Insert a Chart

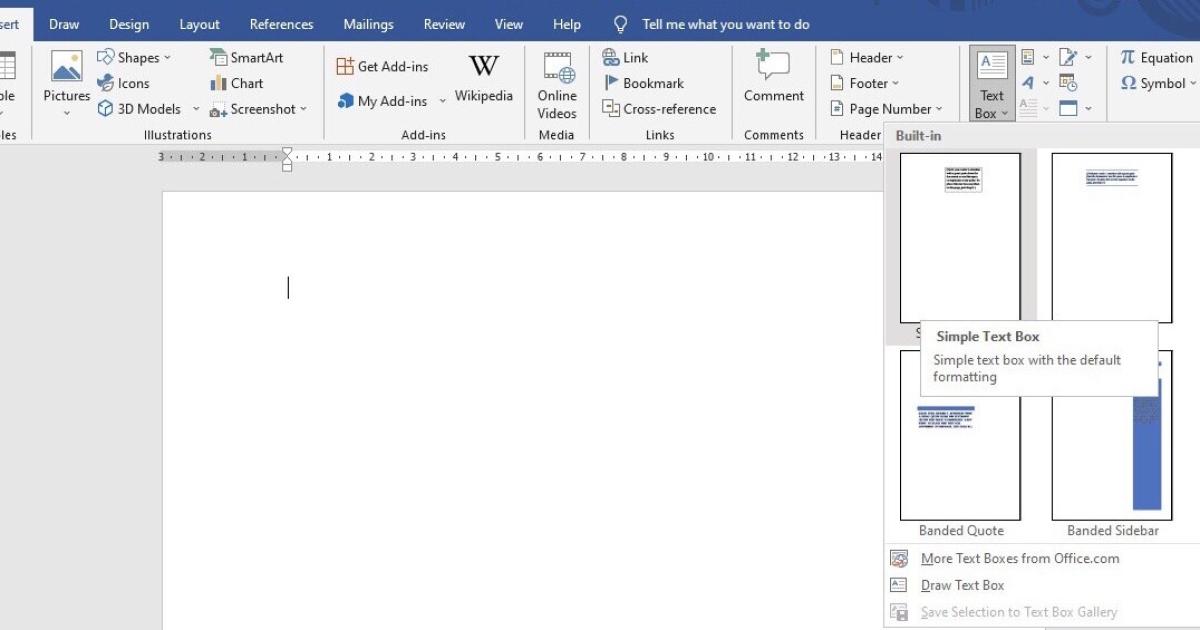tap(237, 83)
